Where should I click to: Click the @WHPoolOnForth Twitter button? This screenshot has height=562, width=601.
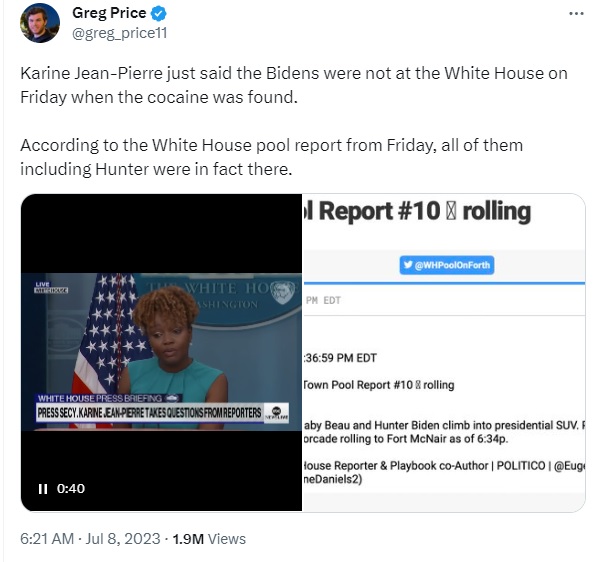pos(447,265)
